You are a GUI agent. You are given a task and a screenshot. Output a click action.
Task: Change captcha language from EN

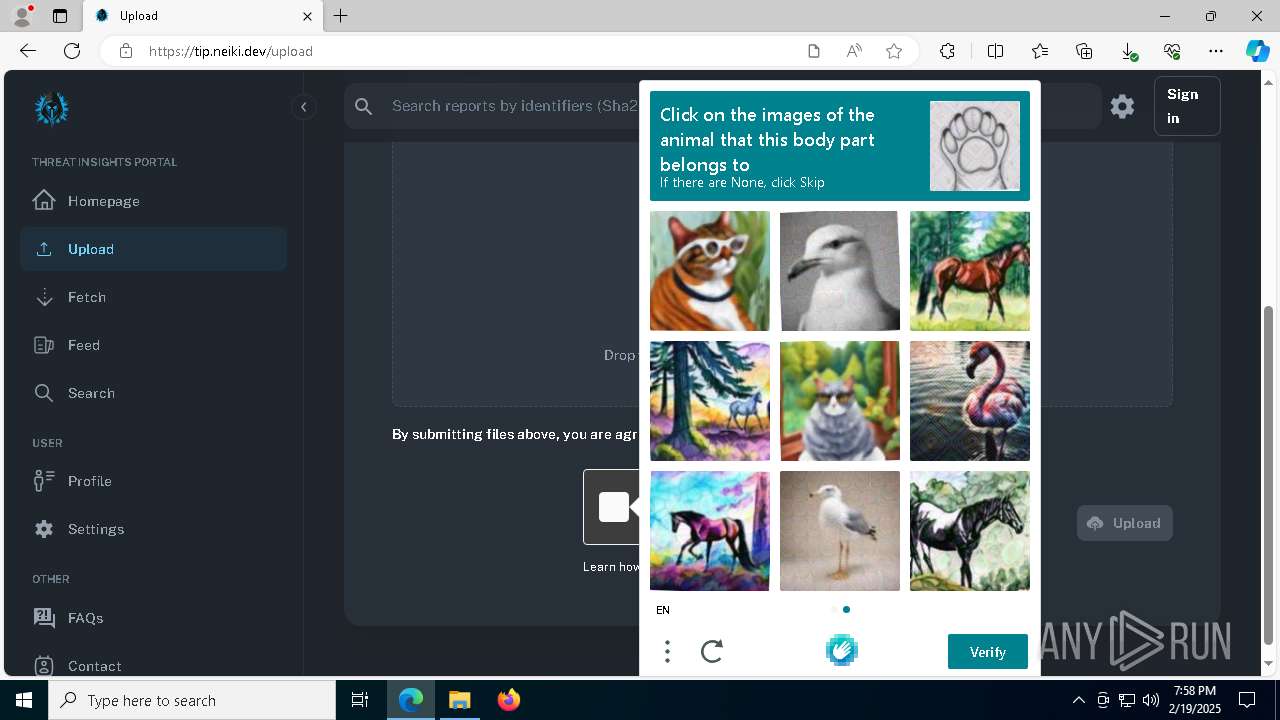pos(663,610)
